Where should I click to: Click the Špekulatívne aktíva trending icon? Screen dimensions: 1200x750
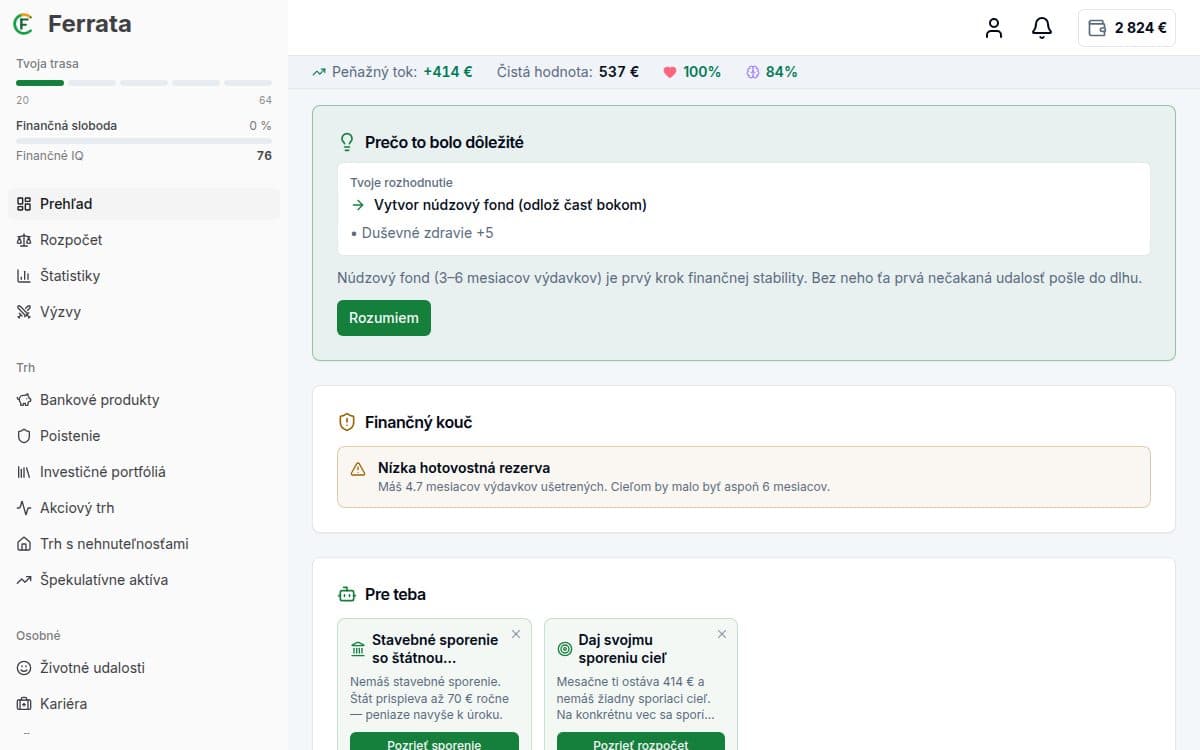coord(24,580)
